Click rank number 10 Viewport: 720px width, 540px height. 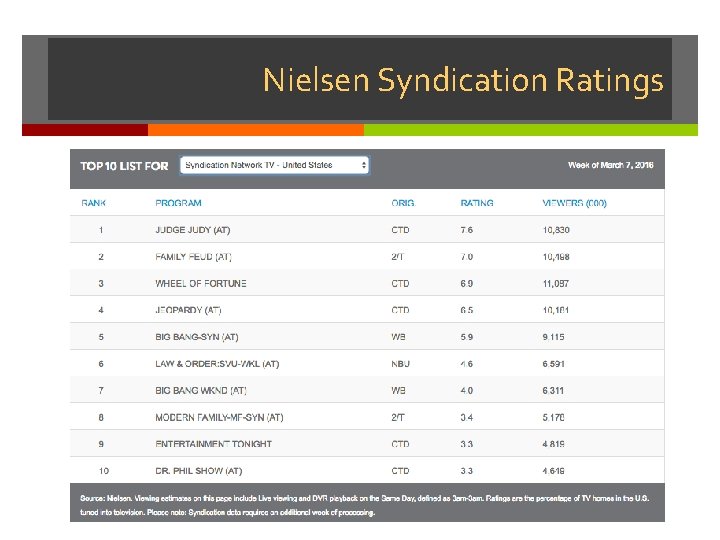point(104,471)
